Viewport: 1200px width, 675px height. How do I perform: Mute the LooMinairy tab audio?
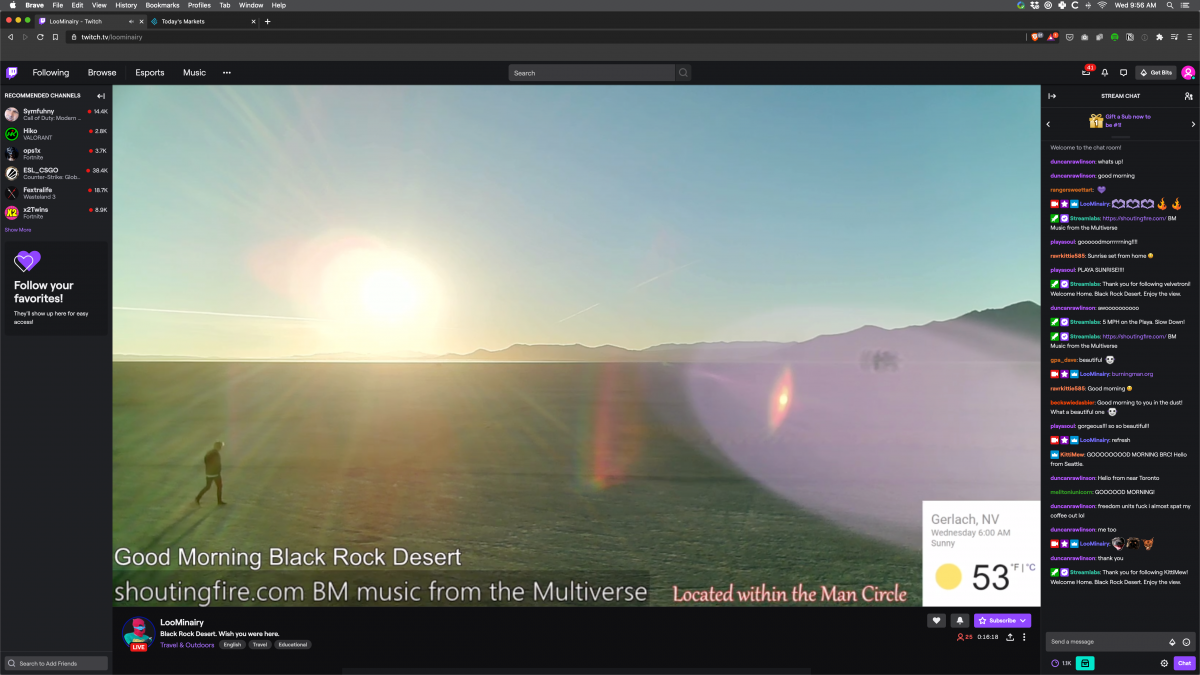tap(131, 21)
